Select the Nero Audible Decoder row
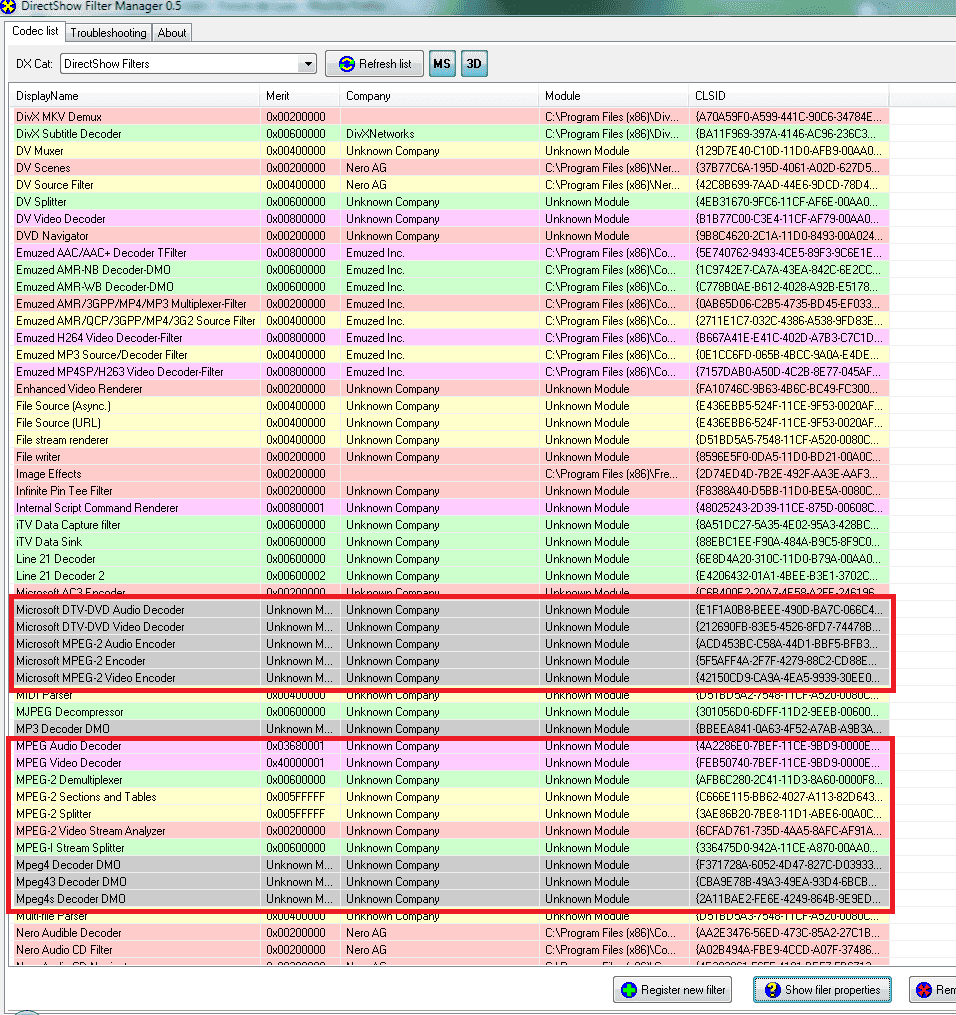 [x=451, y=933]
